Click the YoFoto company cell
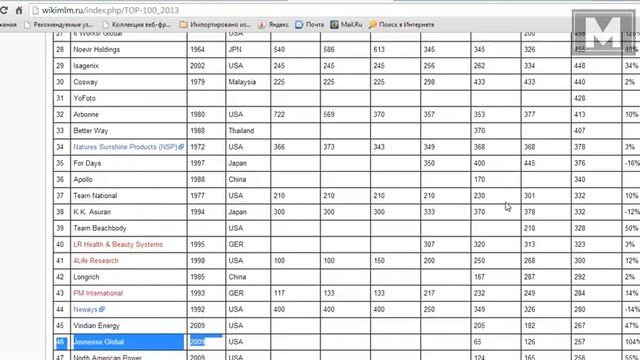Screen dimensions: 640x360 tap(129, 98)
